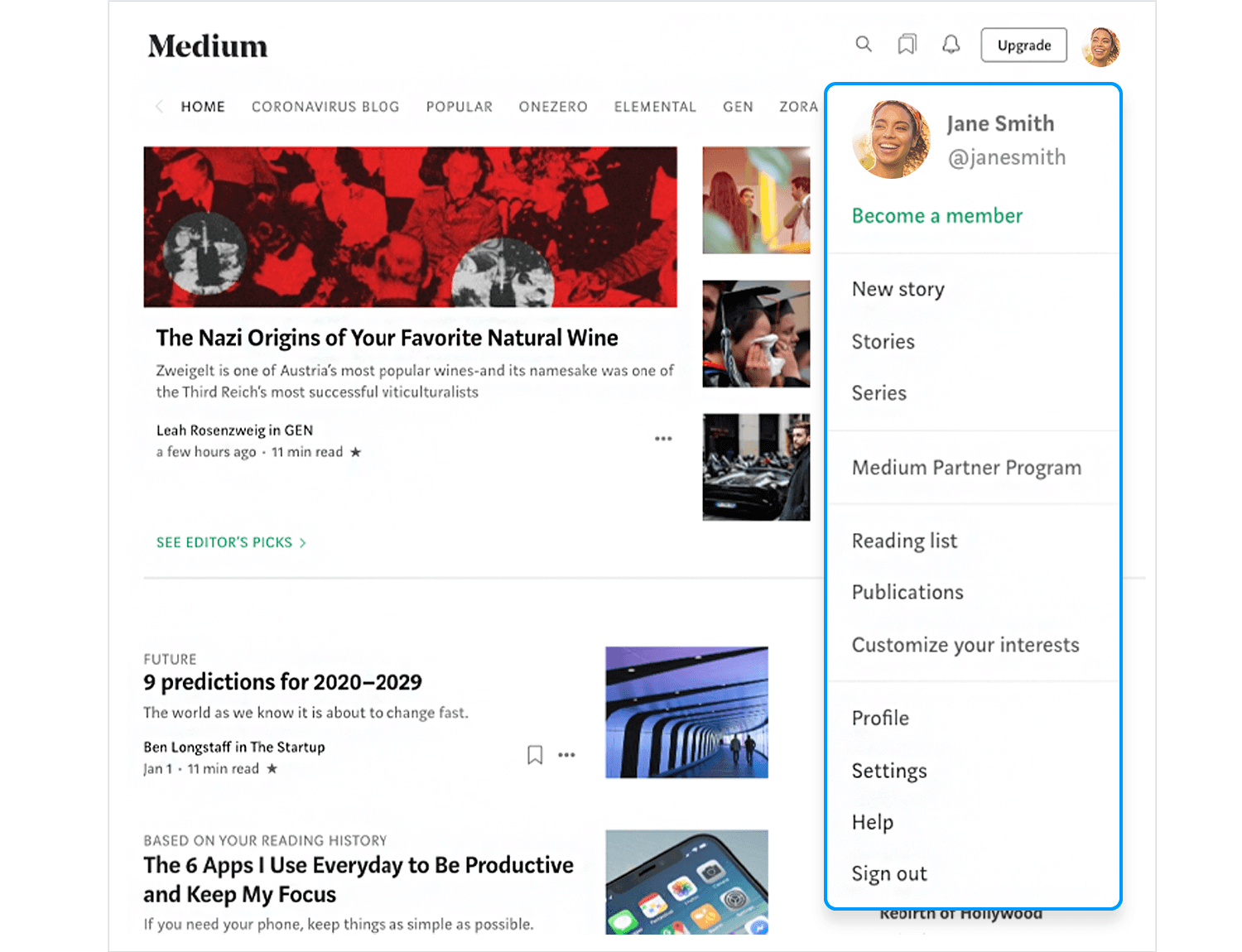
Task: Open your saved bookmarks icon
Action: pyautogui.click(x=907, y=45)
